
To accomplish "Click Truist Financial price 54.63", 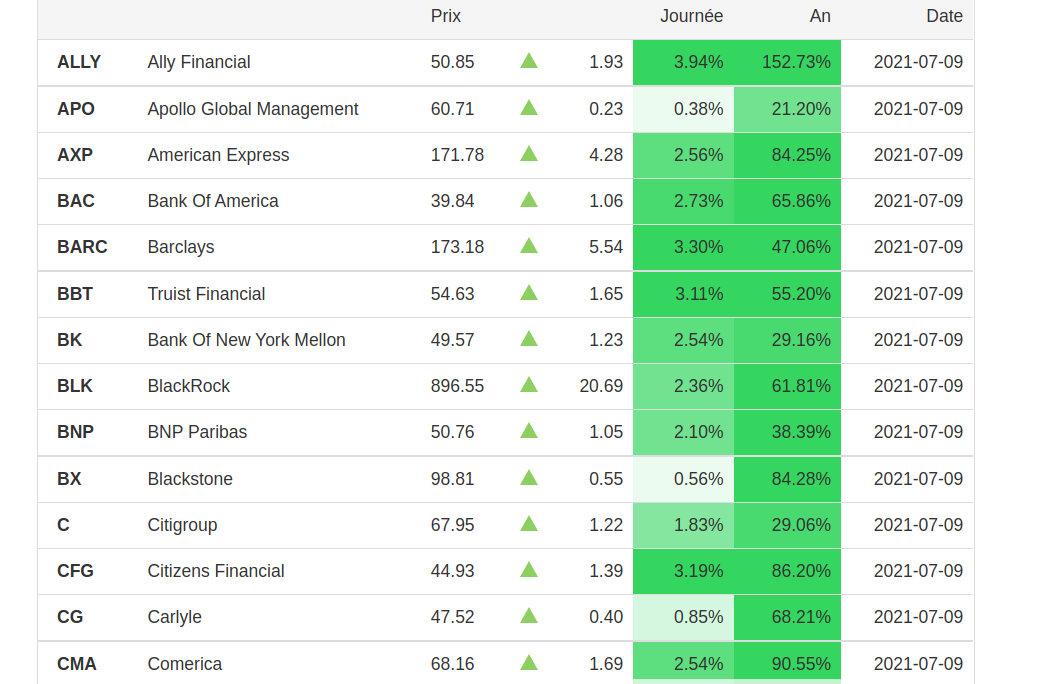I will point(452,294).
